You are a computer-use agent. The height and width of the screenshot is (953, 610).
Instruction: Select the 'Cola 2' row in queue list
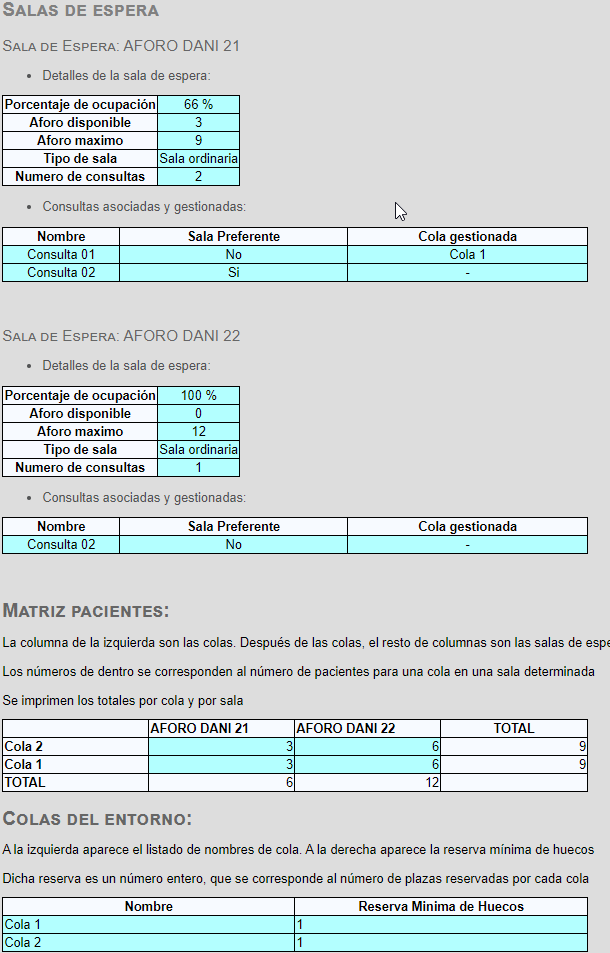295,943
